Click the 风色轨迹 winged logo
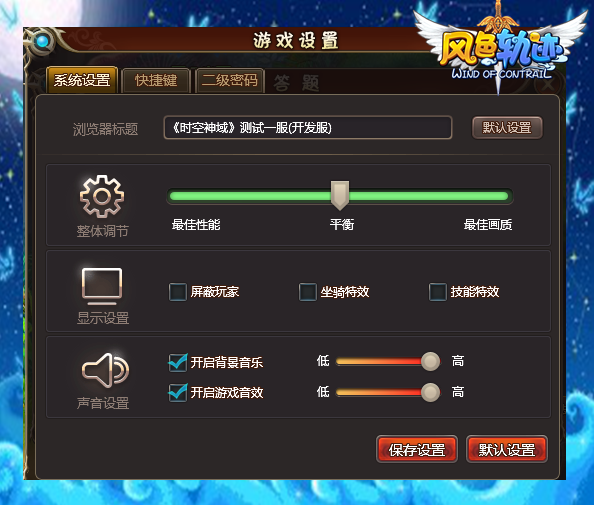Screen dimensions: 594x505 click(x=500, y=47)
